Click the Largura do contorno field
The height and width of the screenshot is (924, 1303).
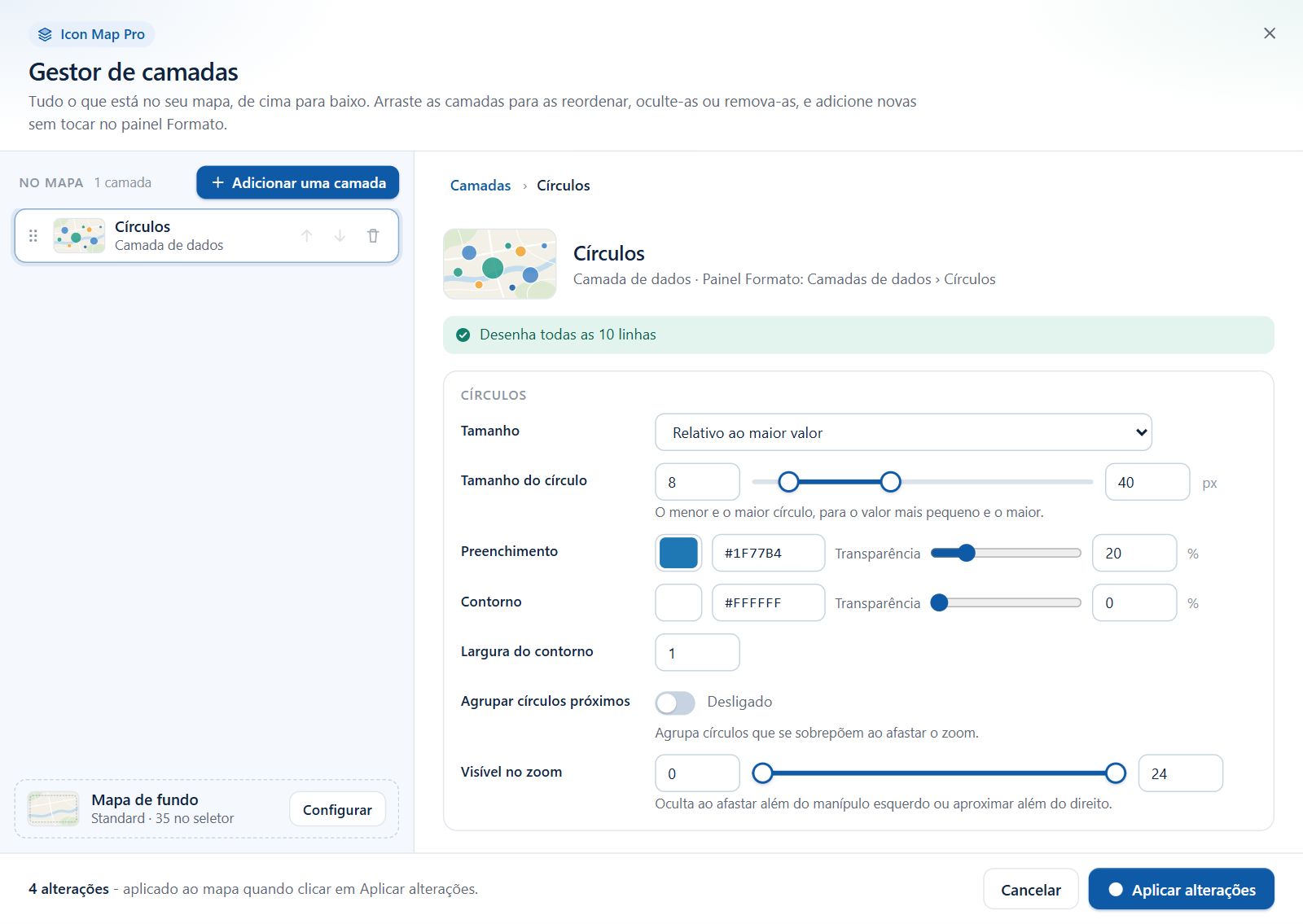[697, 652]
